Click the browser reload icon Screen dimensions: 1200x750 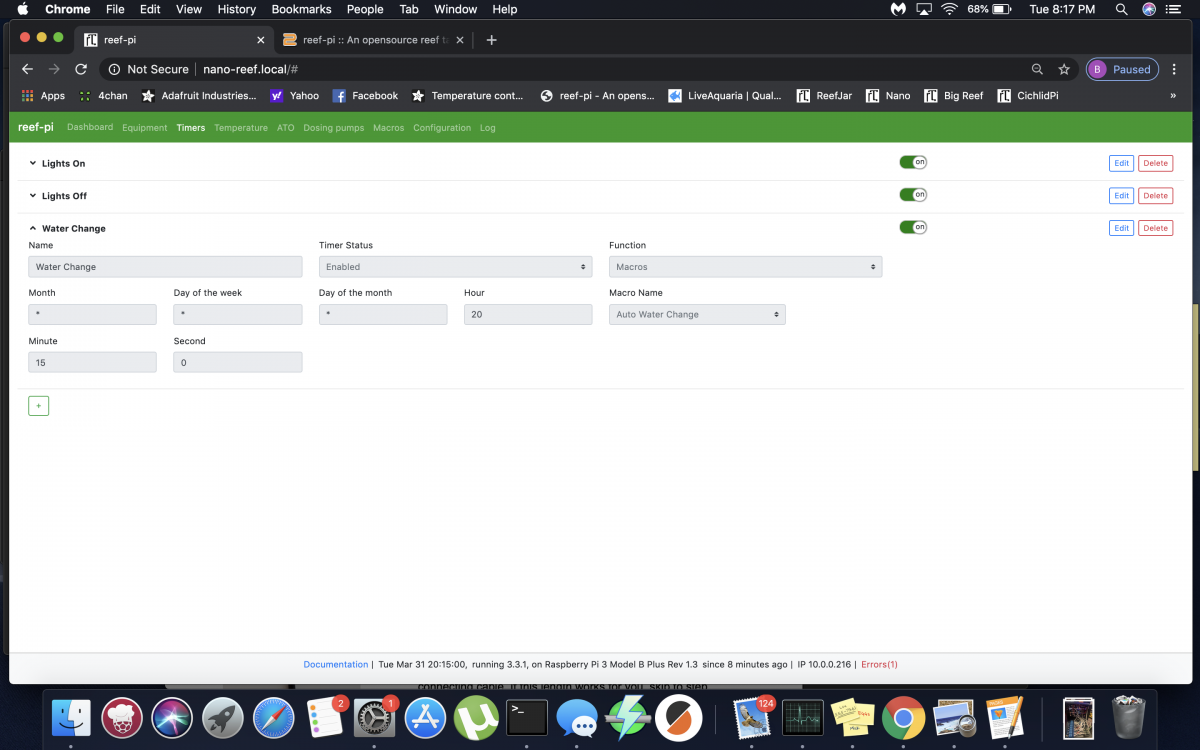(x=81, y=69)
